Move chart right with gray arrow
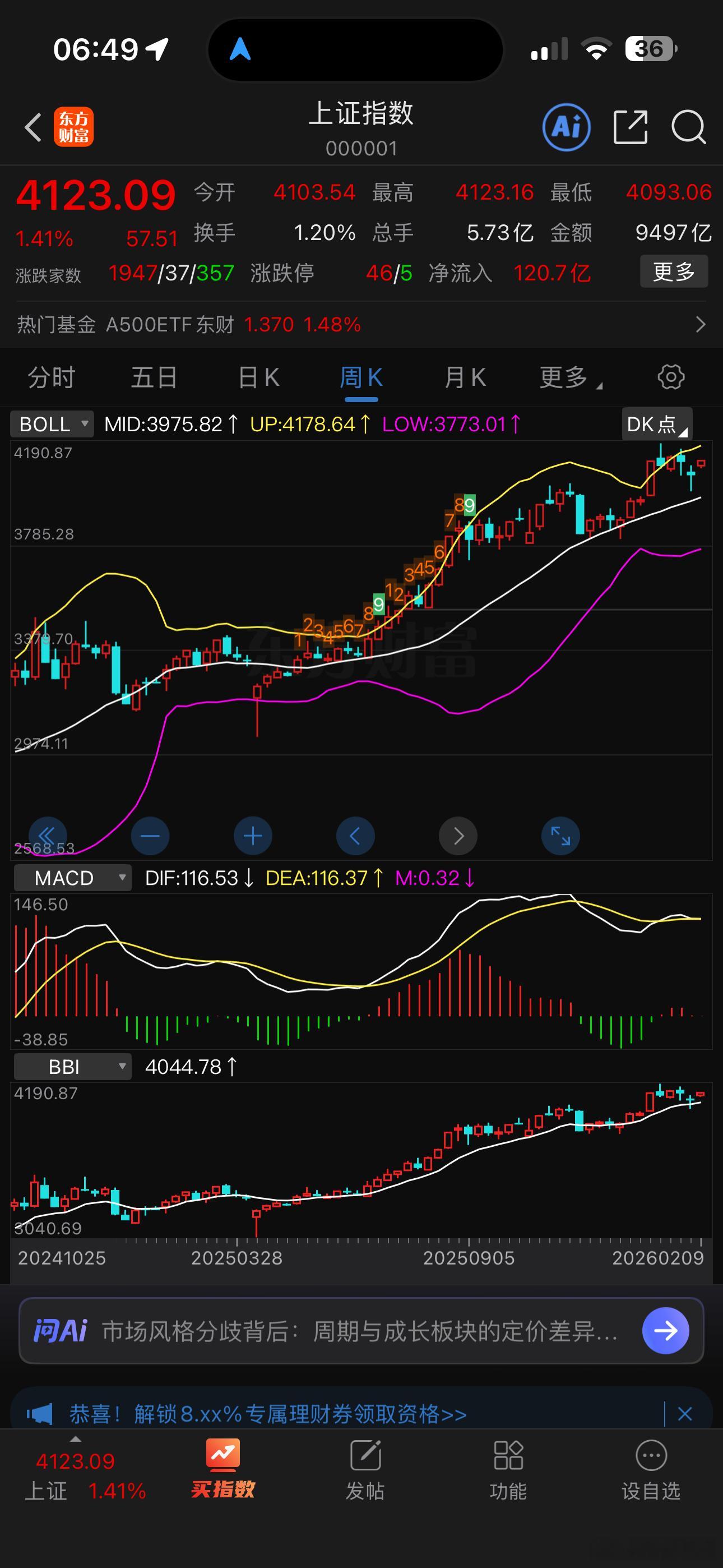723x1568 pixels. [x=458, y=836]
